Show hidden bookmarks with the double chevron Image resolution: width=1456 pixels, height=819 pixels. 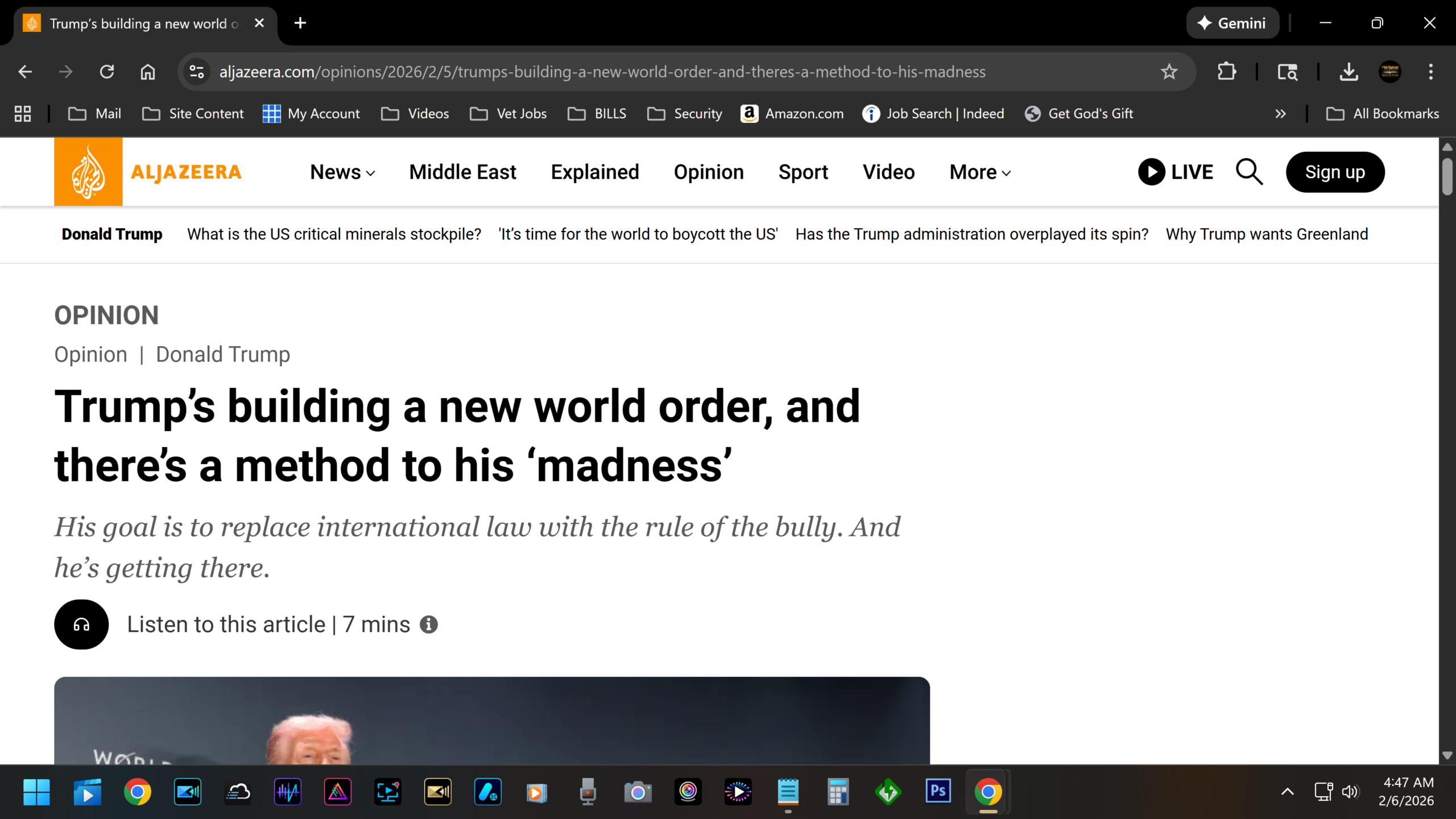(x=1280, y=114)
